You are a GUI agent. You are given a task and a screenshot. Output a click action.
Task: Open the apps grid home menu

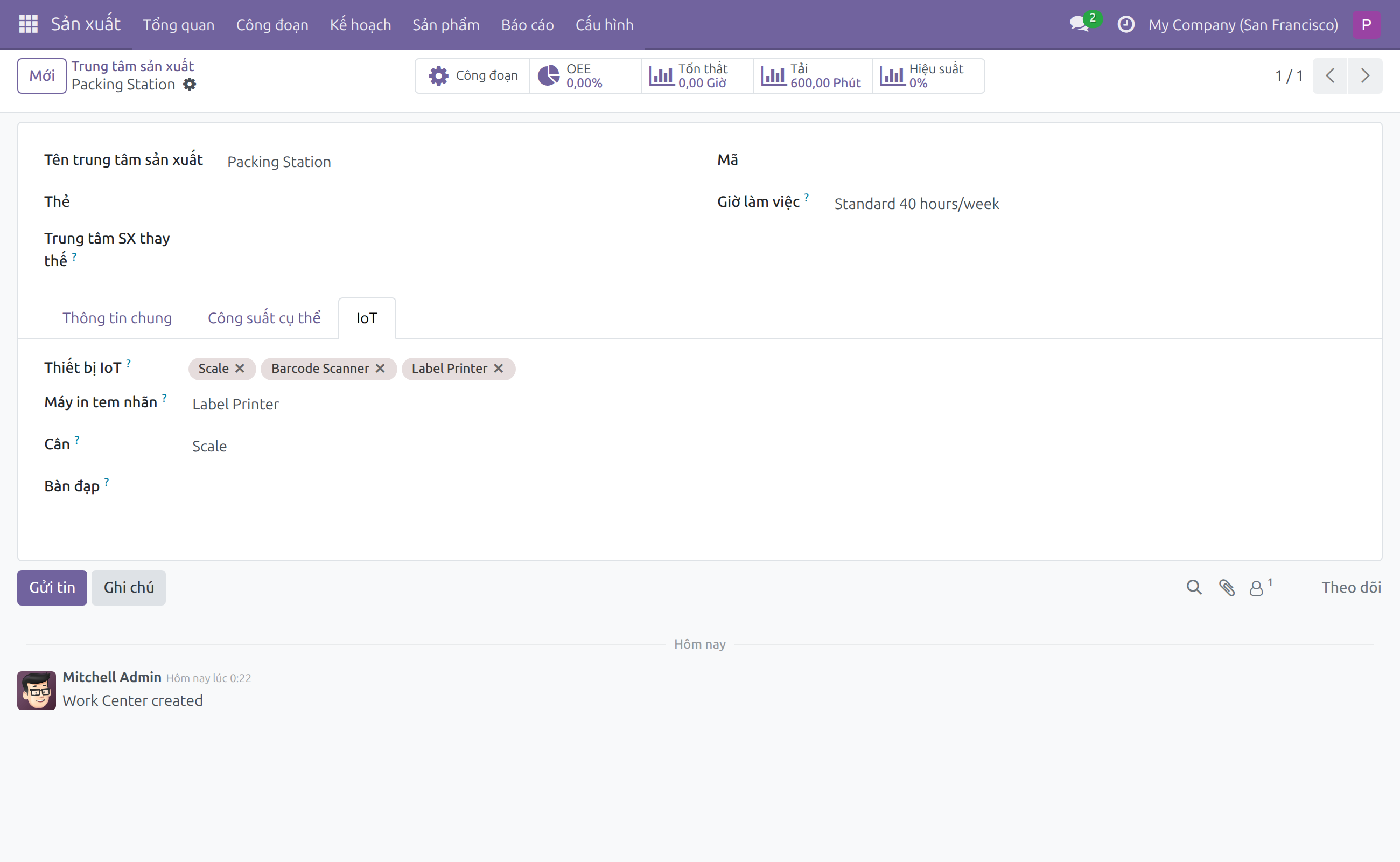28,25
